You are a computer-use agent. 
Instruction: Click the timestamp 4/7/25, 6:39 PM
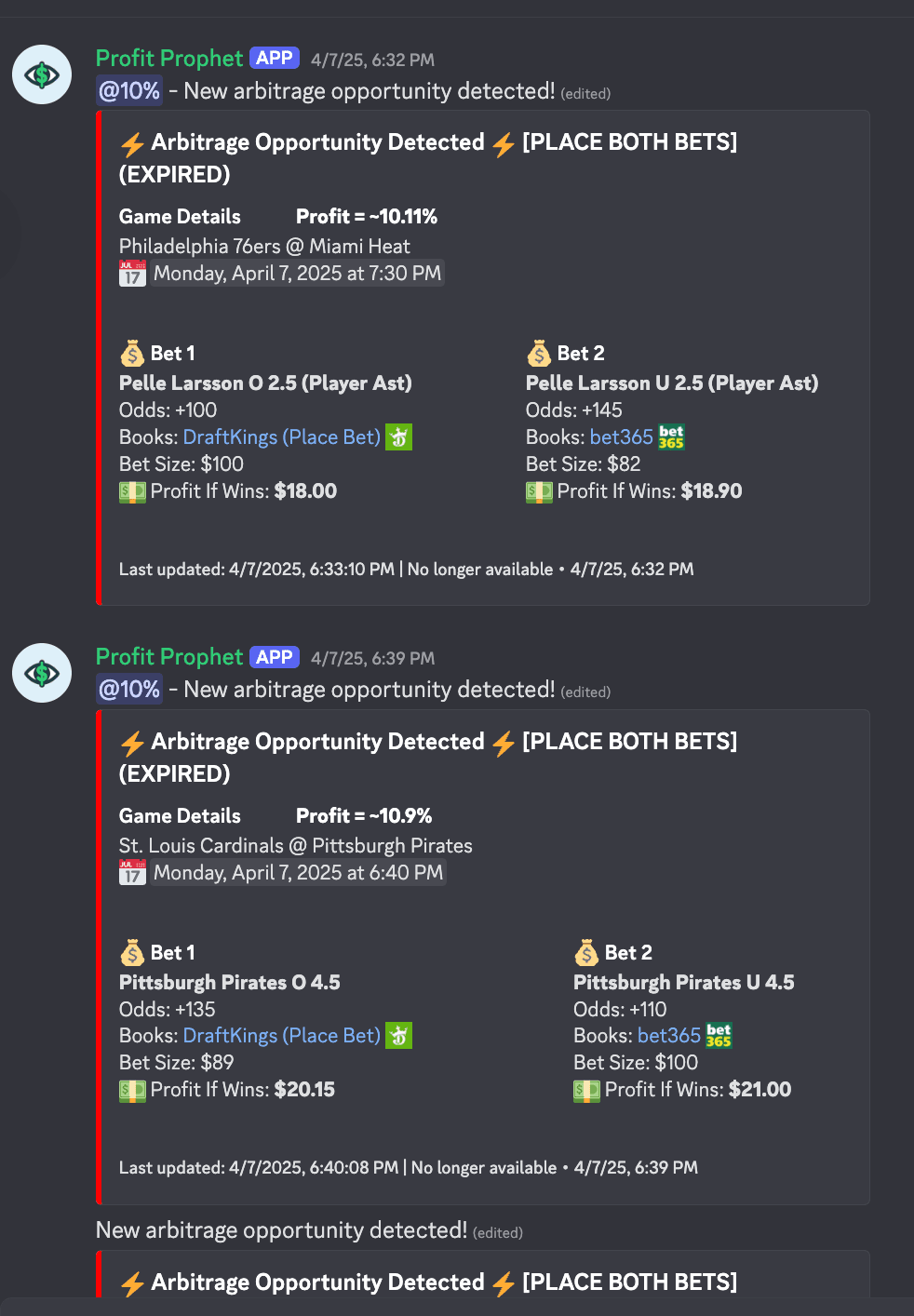point(371,658)
